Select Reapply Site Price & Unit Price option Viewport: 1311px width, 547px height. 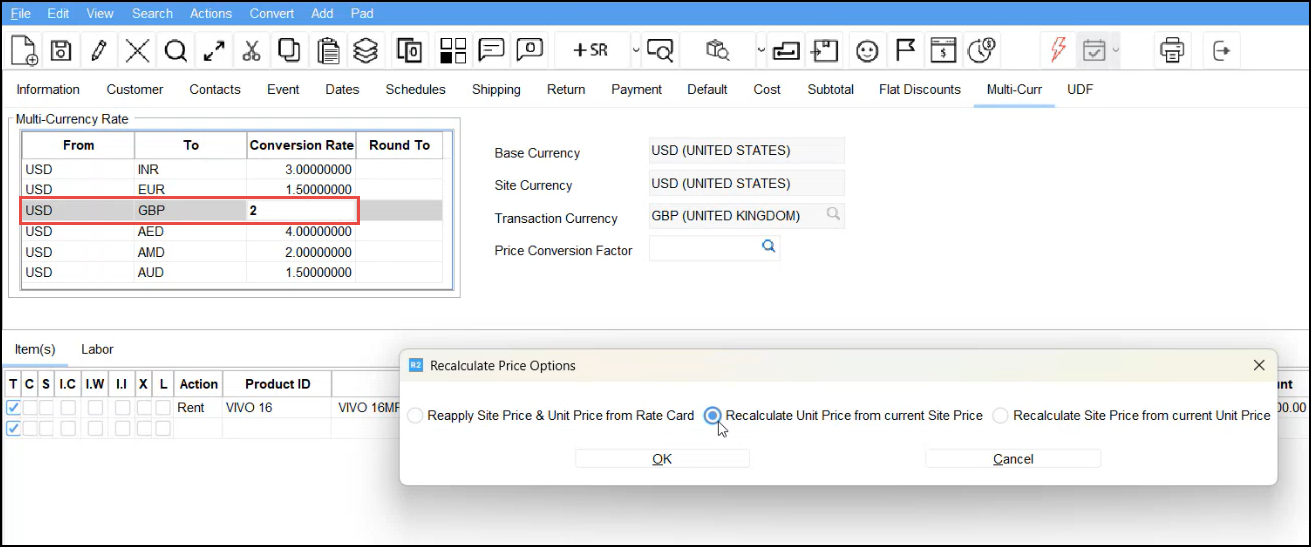tap(416, 416)
